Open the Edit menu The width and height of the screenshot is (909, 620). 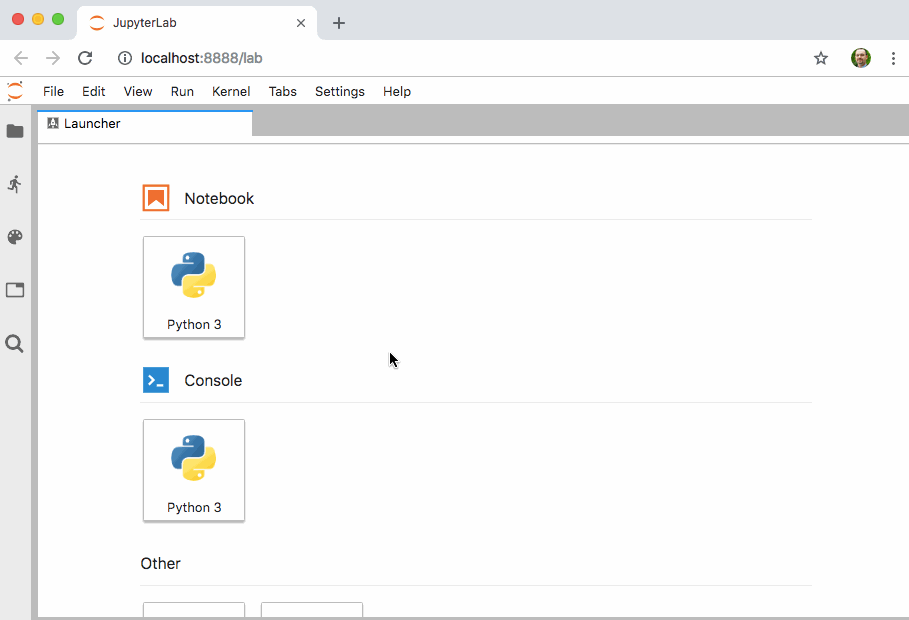(x=93, y=92)
